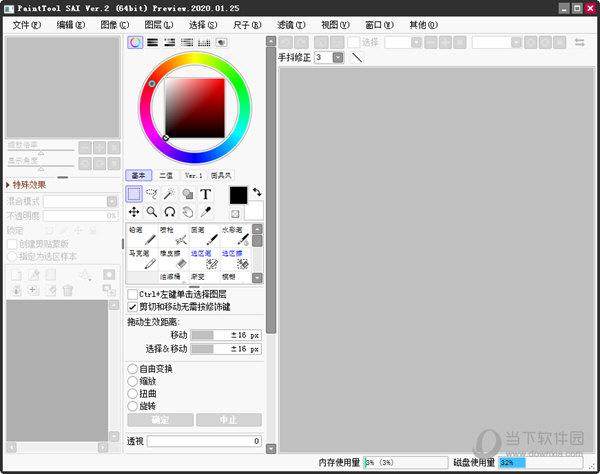Choose the 水彩笔 watercolor brush

236,235
